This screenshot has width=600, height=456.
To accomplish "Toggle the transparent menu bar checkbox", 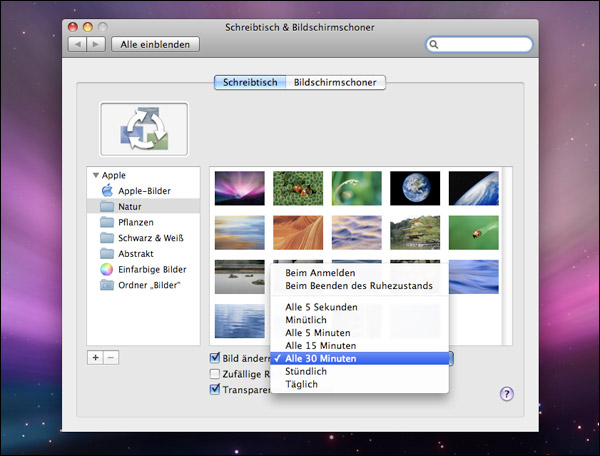I will [x=215, y=390].
